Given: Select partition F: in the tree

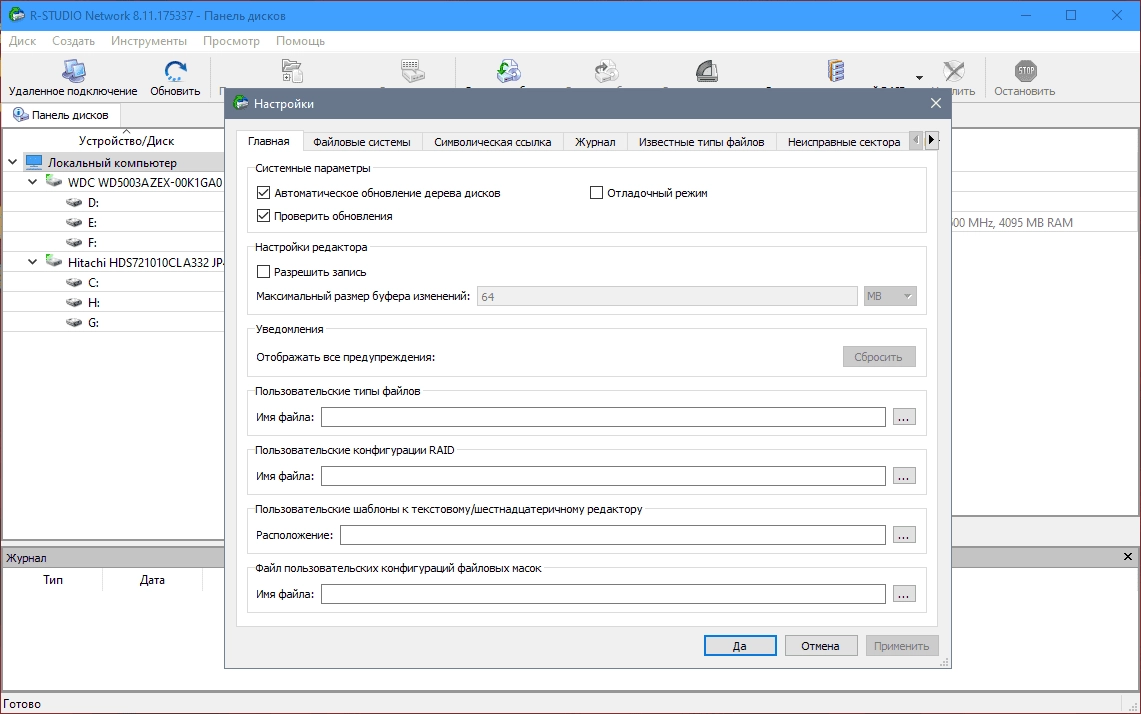Looking at the screenshot, I should point(92,242).
